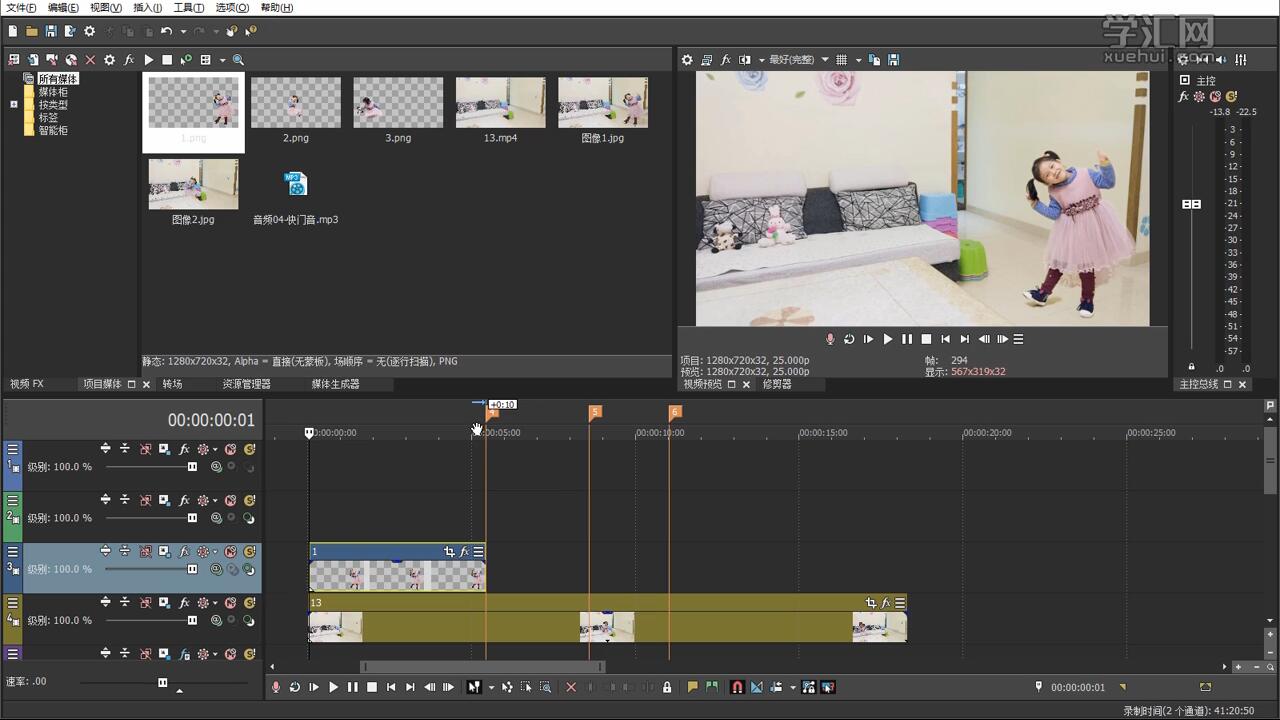Toggle split screen view in preview toolbar
This screenshot has height=720, width=1280.
(x=744, y=60)
